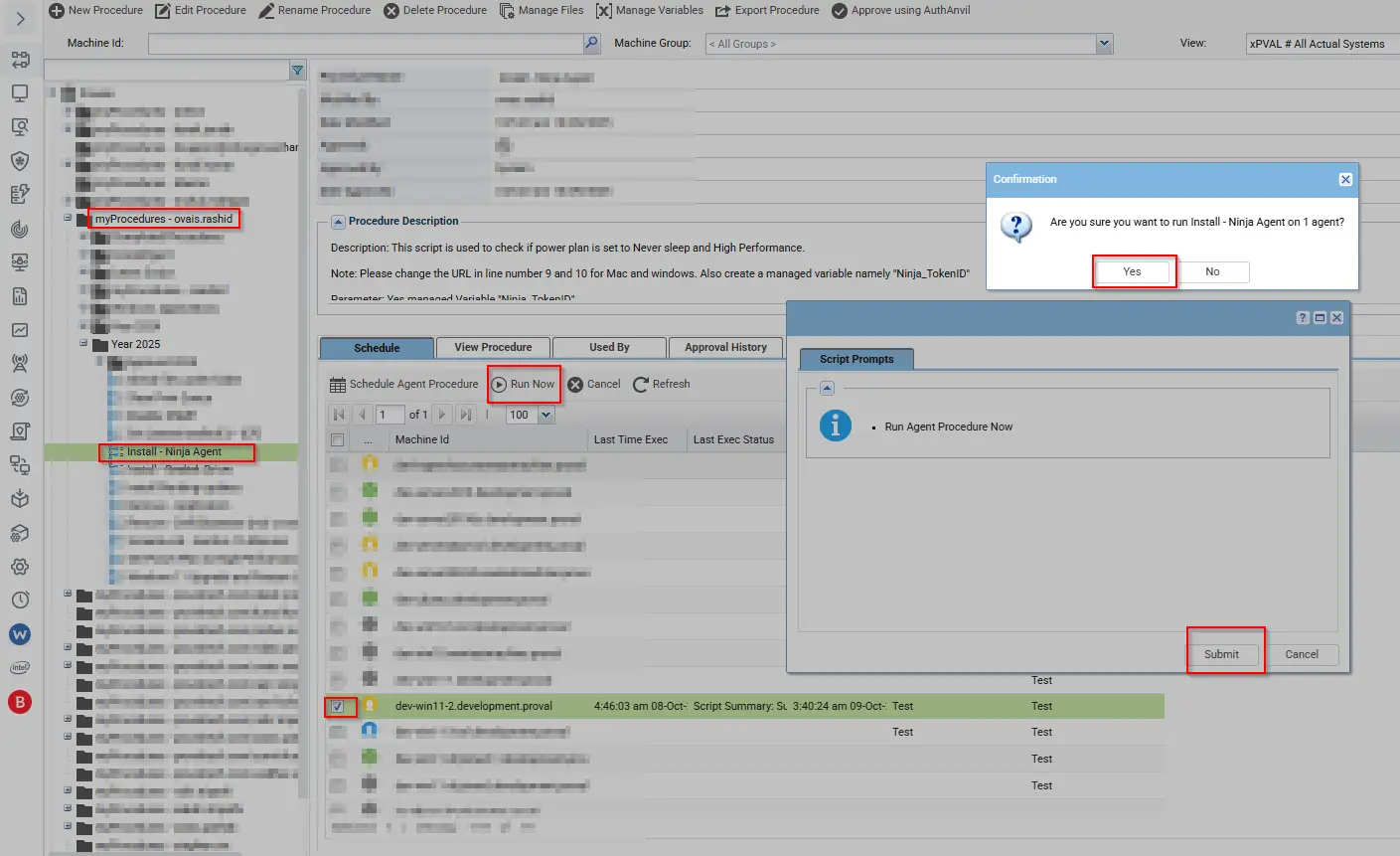Open the download box sidebar module

click(20, 499)
